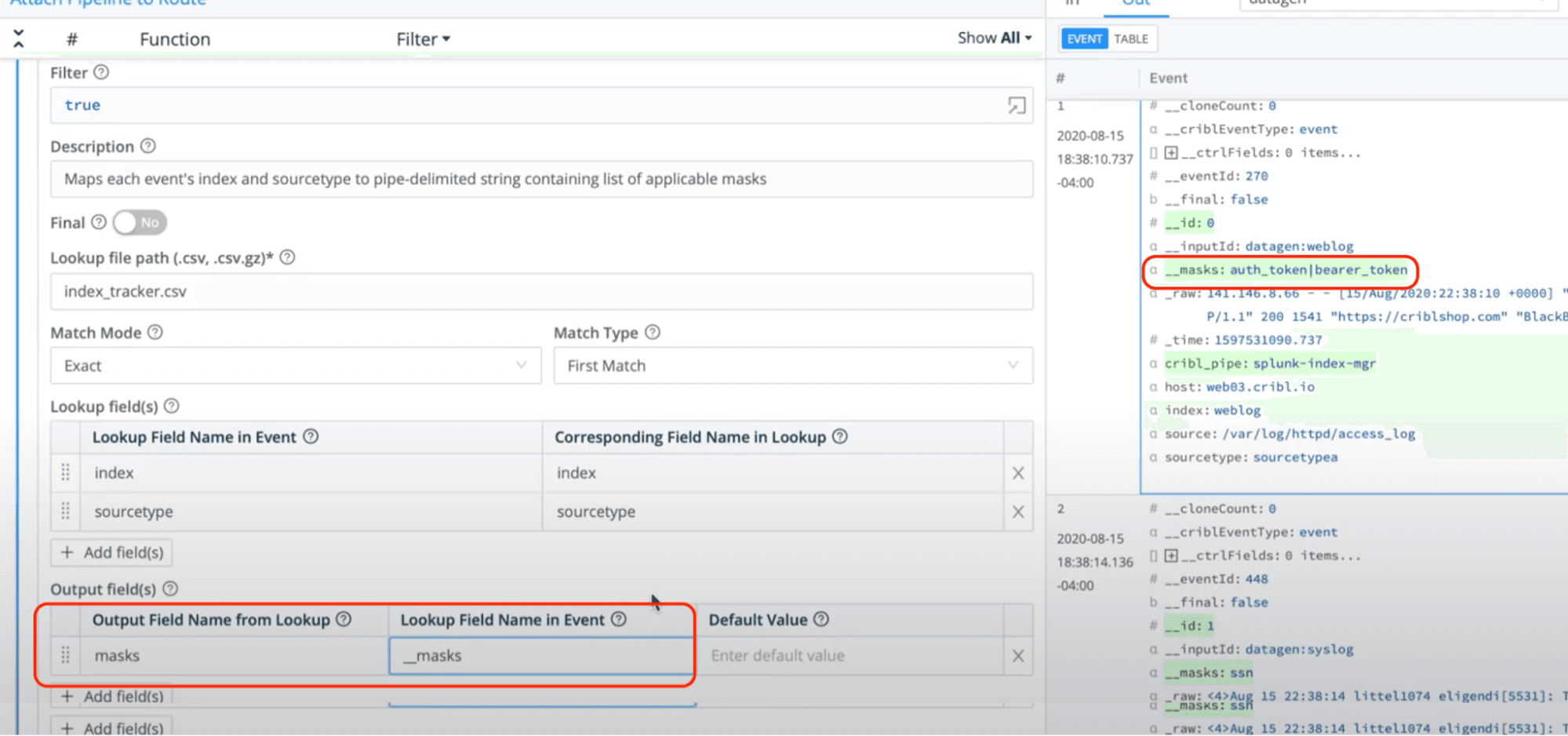Open the Match Type dropdown

tap(792, 366)
